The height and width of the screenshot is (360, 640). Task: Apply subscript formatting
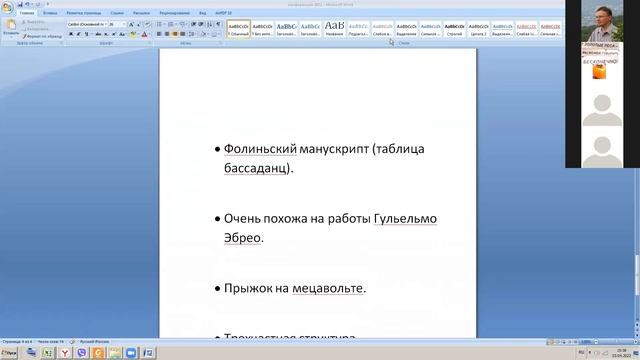point(106,34)
